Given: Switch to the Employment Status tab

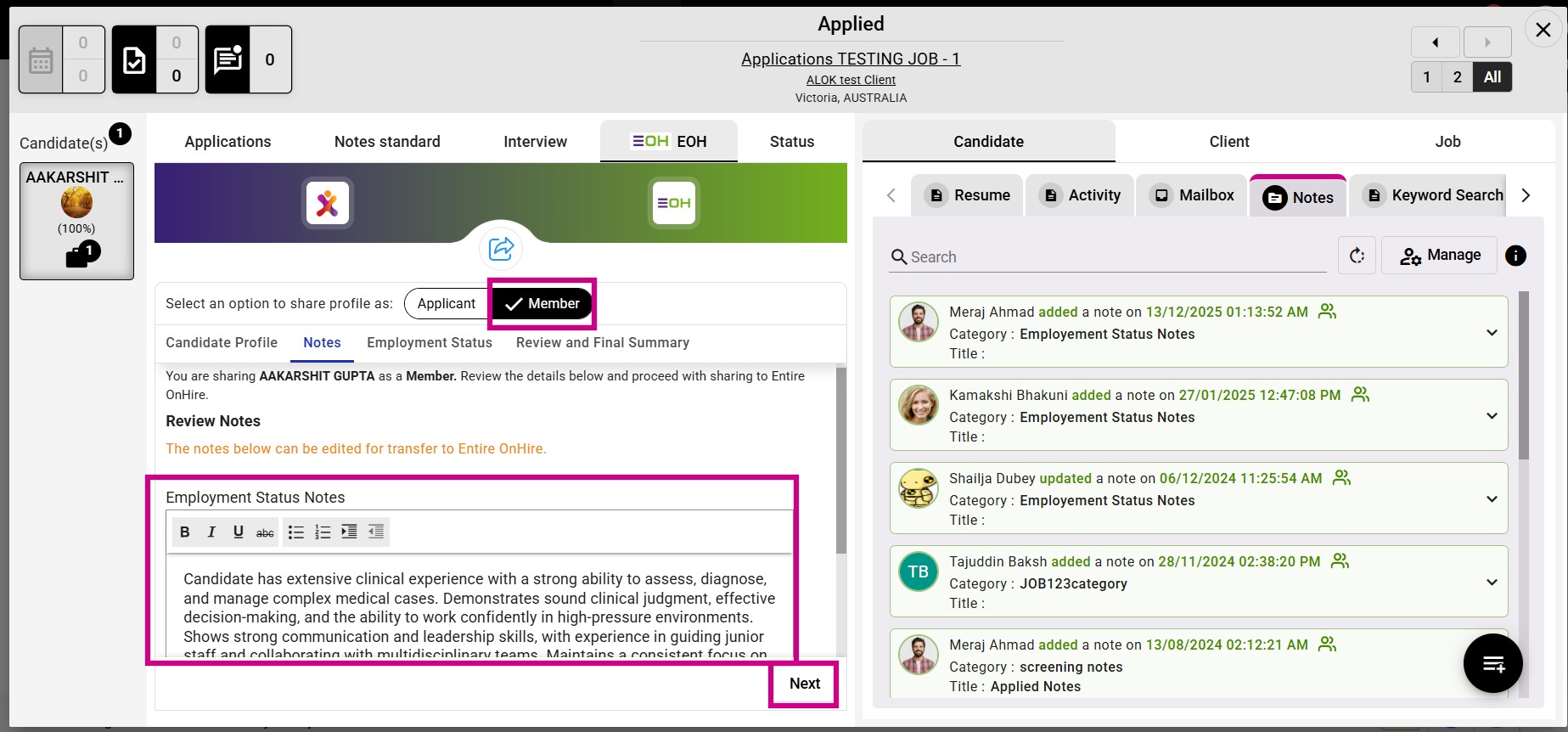Looking at the screenshot, I should (429, 343).
